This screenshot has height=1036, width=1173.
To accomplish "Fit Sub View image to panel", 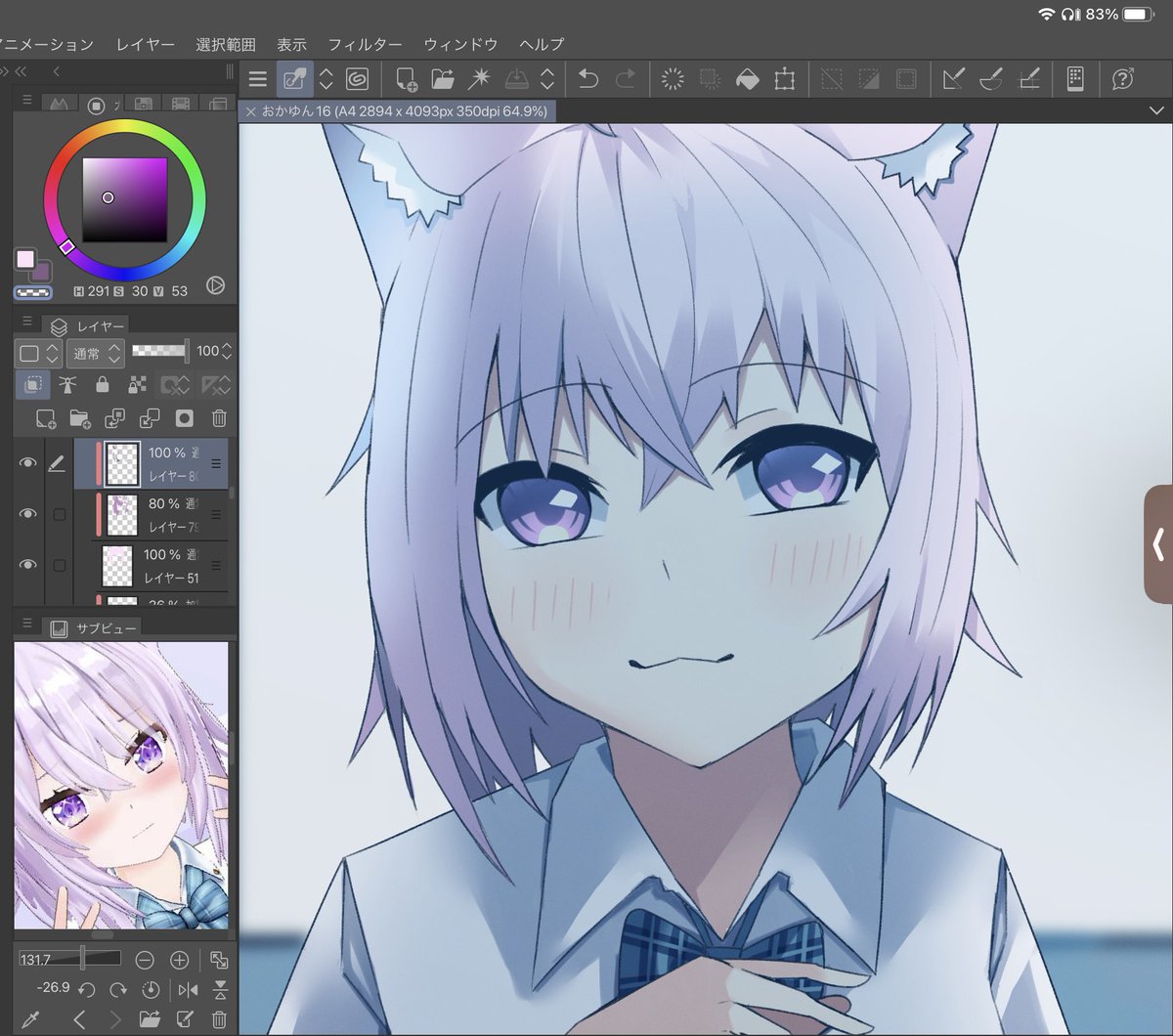I will 219,960.
